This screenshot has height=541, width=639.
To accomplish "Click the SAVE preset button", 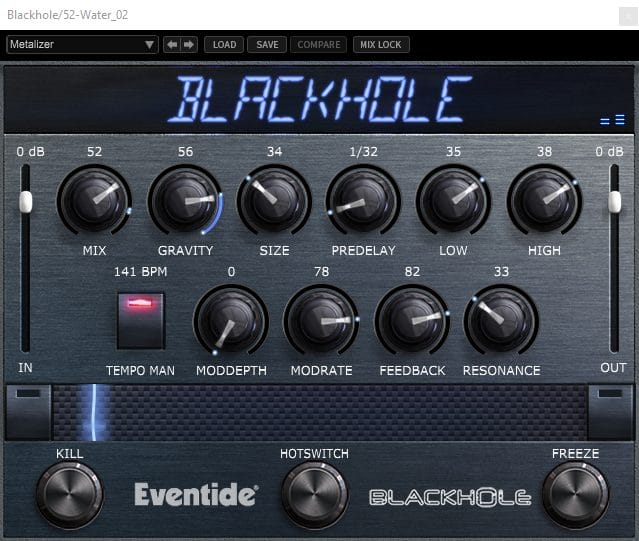I will (267, 45).
